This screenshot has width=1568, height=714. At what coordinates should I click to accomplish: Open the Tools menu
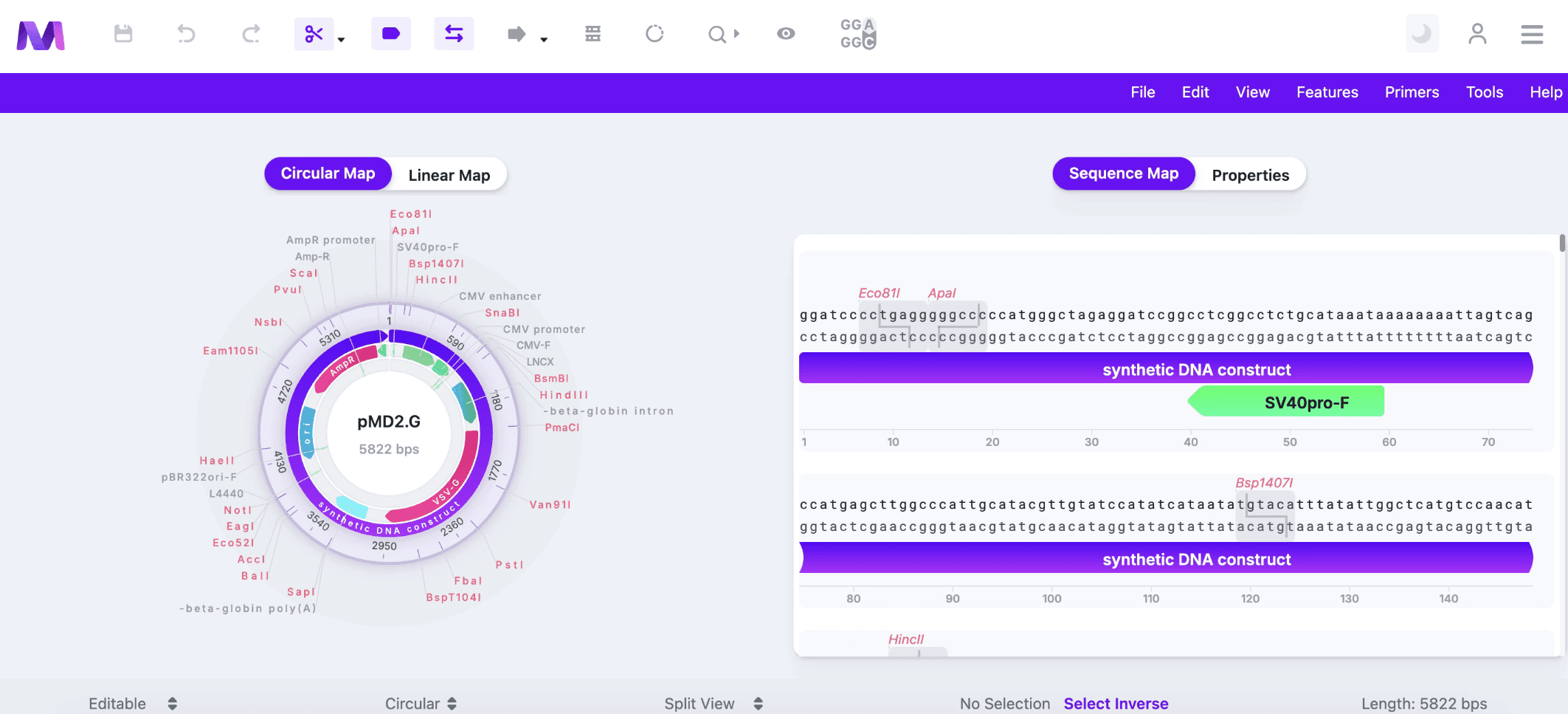click(1485, 92)
